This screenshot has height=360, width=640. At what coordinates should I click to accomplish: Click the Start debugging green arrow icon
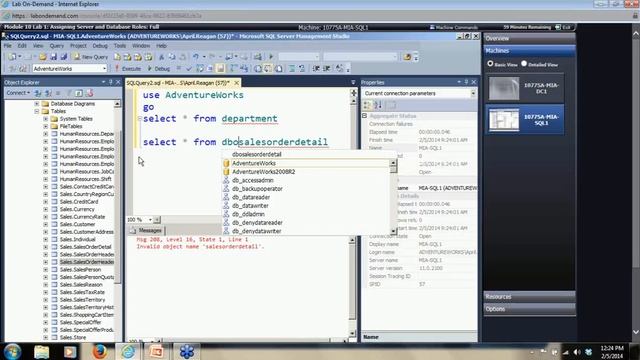pyautogui.click(x=271, y=57)
